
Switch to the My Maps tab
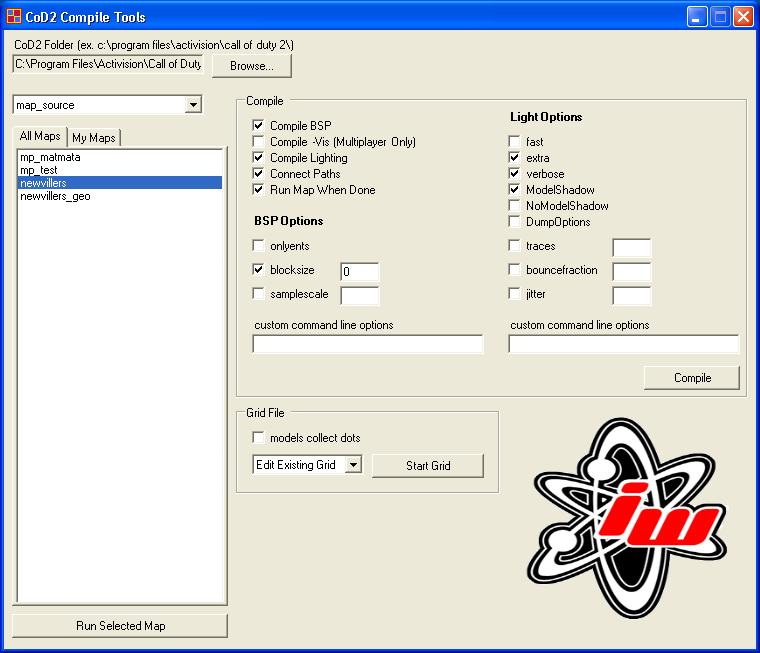94,138
